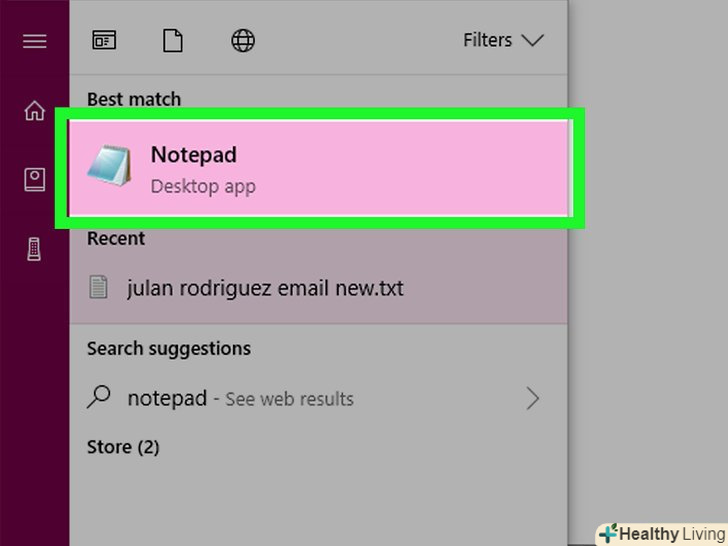
Task: Click the text file icon beside julan rodriguez
Action: (98, 287)
